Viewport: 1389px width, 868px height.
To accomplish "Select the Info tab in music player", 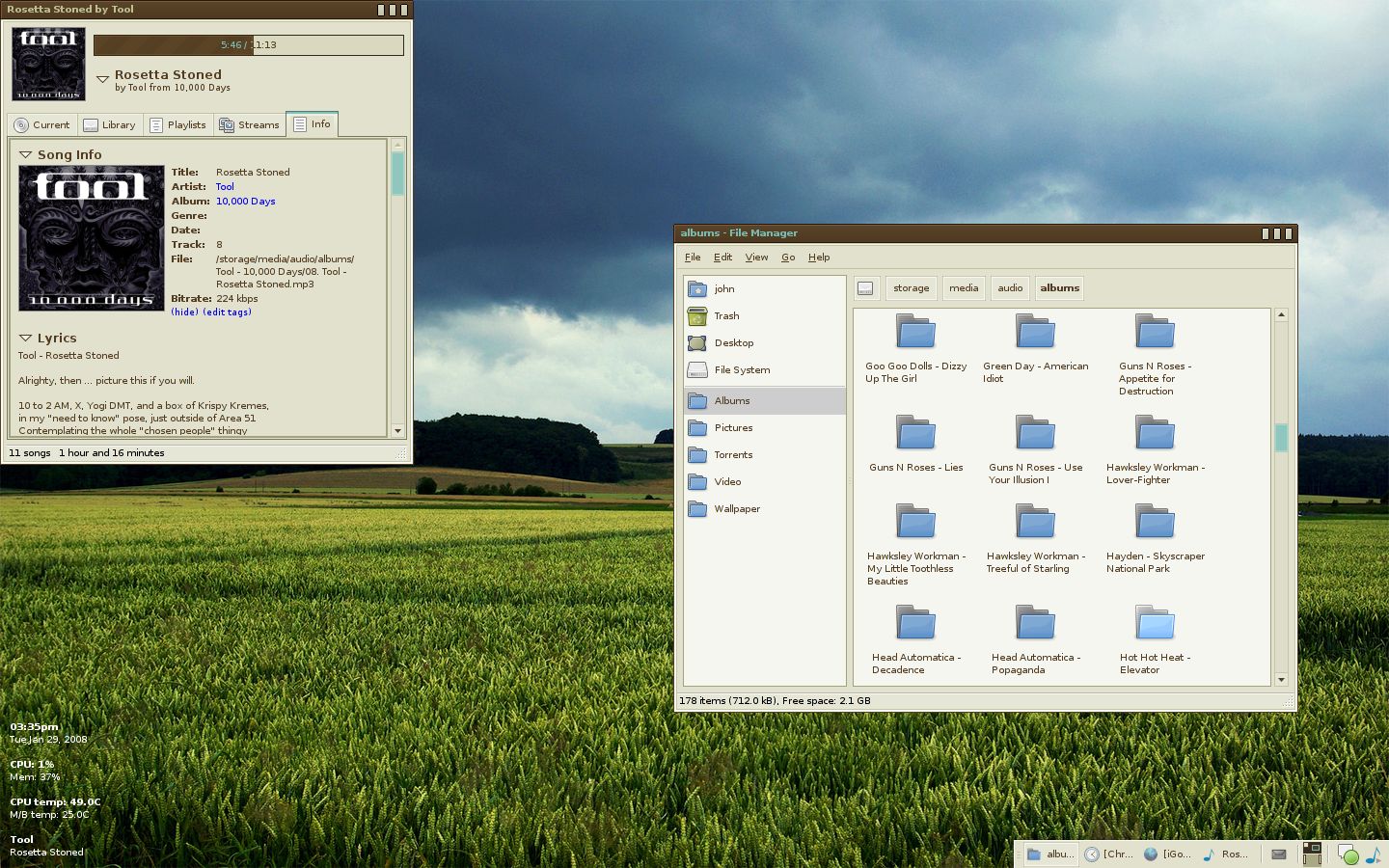I will 312,123.
